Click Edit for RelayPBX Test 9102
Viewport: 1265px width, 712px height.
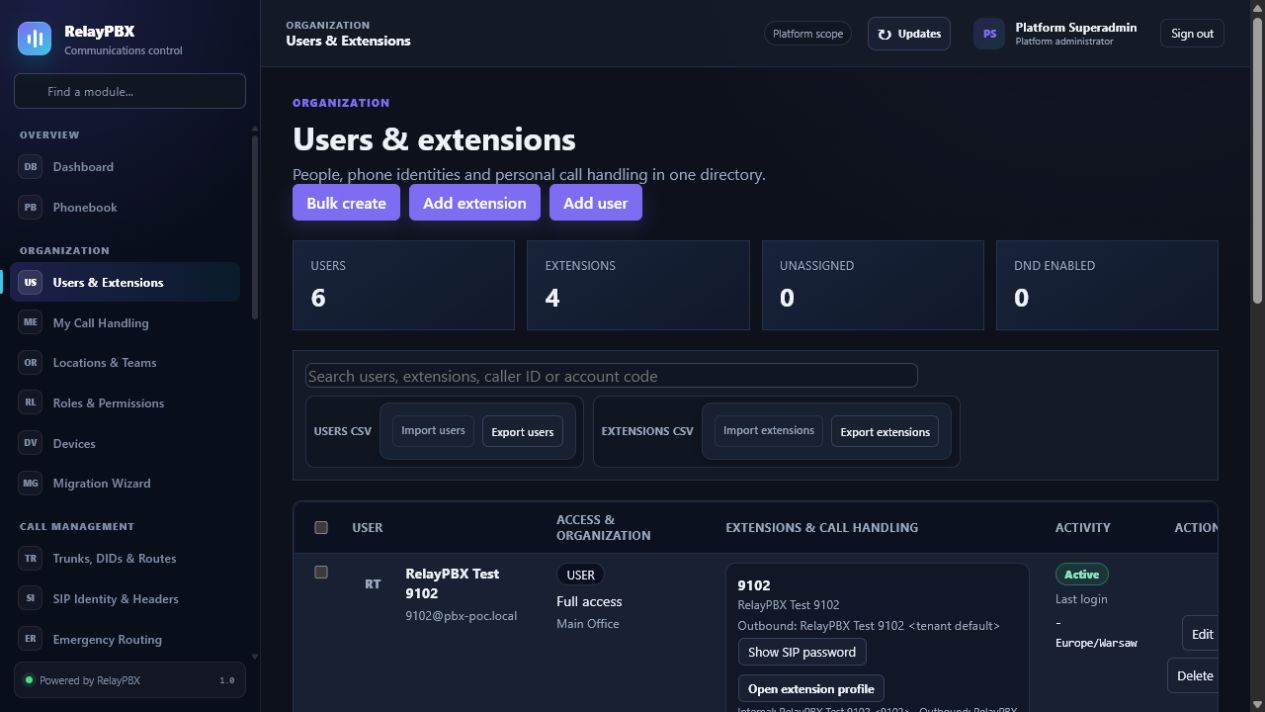tap(1201, 634)
